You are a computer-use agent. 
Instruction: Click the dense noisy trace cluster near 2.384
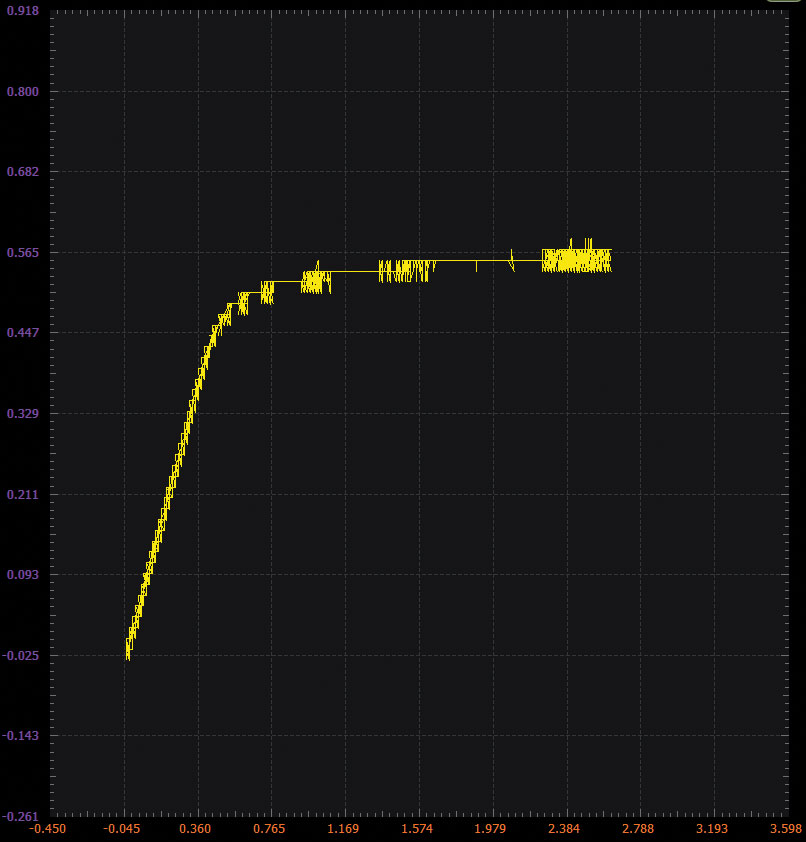[577, 260]
